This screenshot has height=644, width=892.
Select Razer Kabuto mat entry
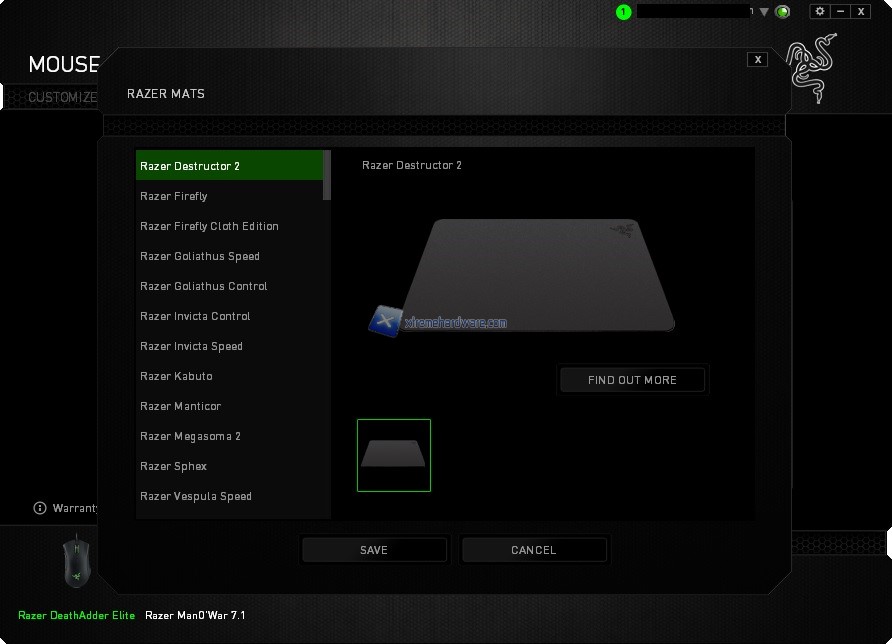coord(176,376)
